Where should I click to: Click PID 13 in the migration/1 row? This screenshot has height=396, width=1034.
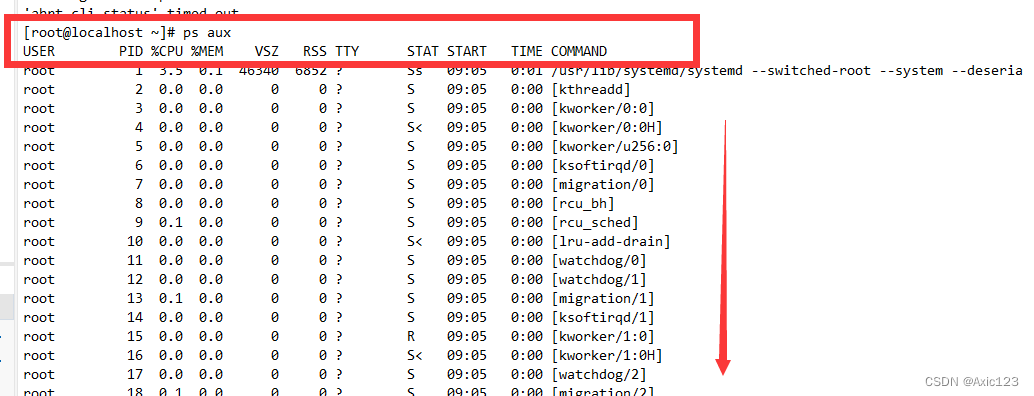pos(135,298)
